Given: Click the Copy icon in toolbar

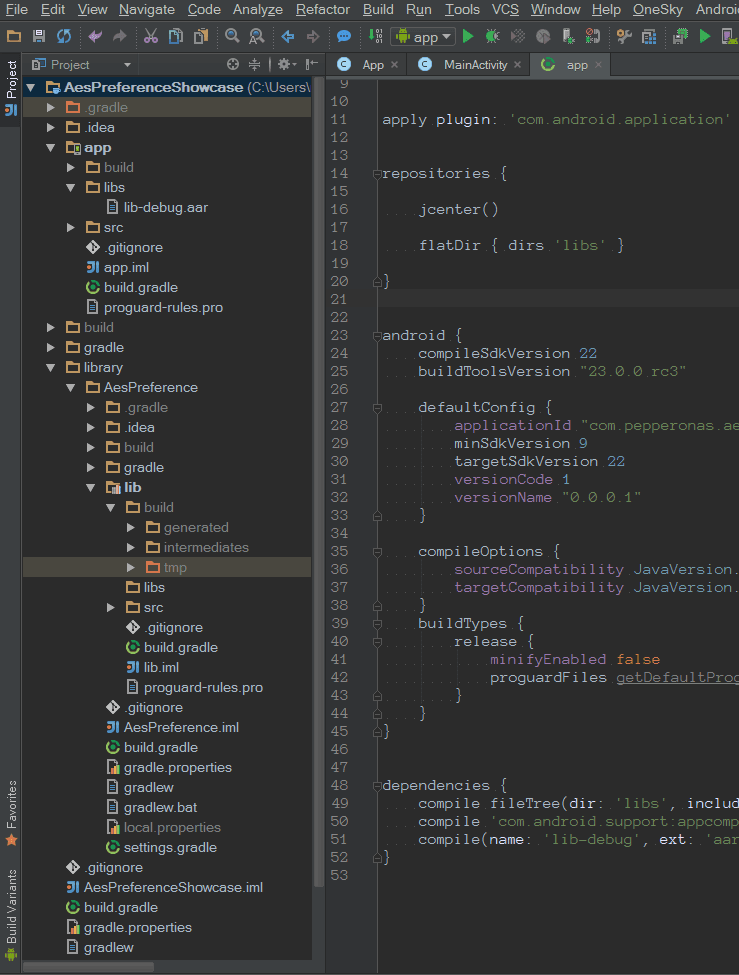Looking at the screenshot, I should click(x=176, y=36).
